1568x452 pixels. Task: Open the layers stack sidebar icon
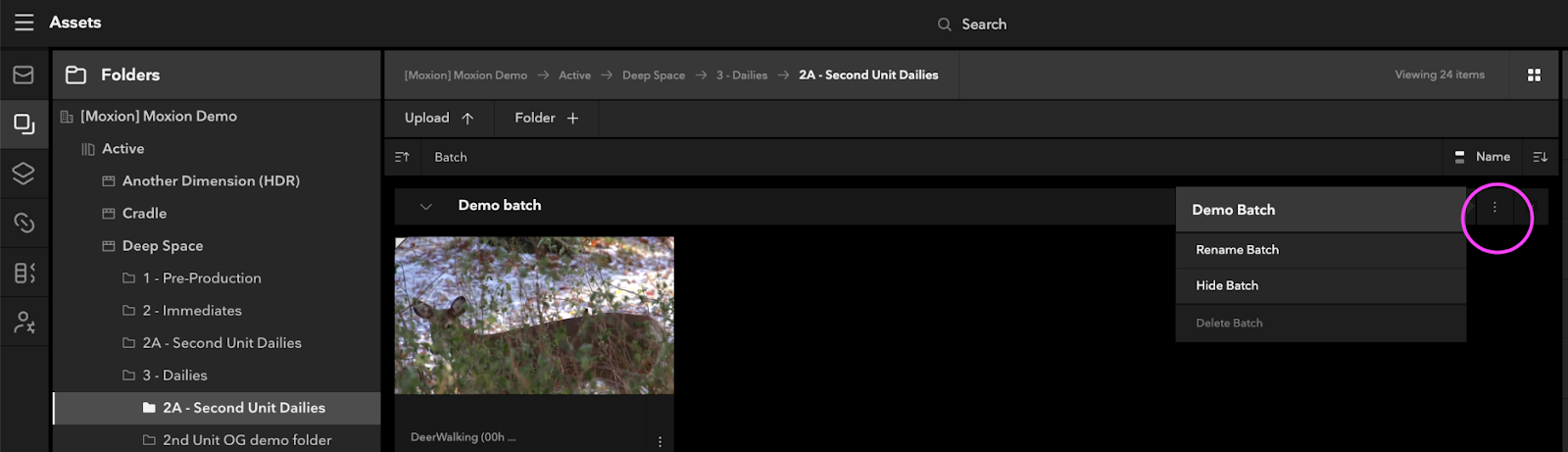pyautogui.click(x=24, y=174)
